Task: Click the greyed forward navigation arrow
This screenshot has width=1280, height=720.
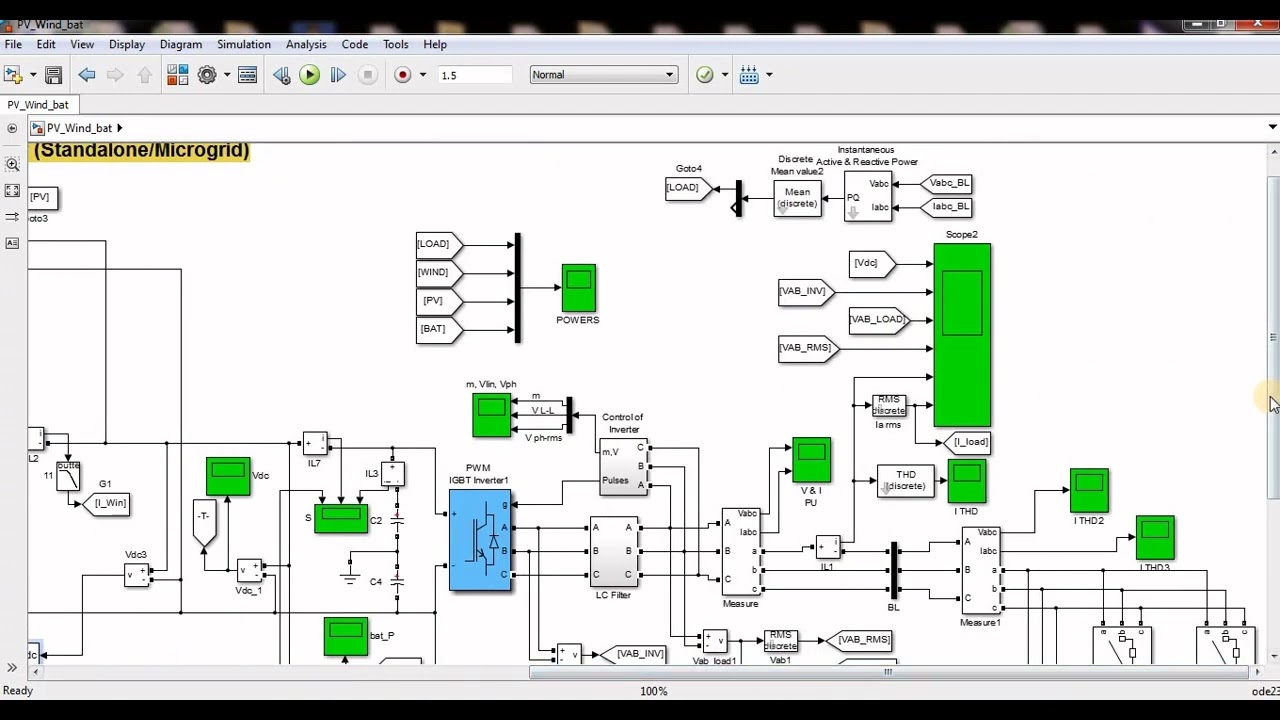Action: [x=115, y=75]
